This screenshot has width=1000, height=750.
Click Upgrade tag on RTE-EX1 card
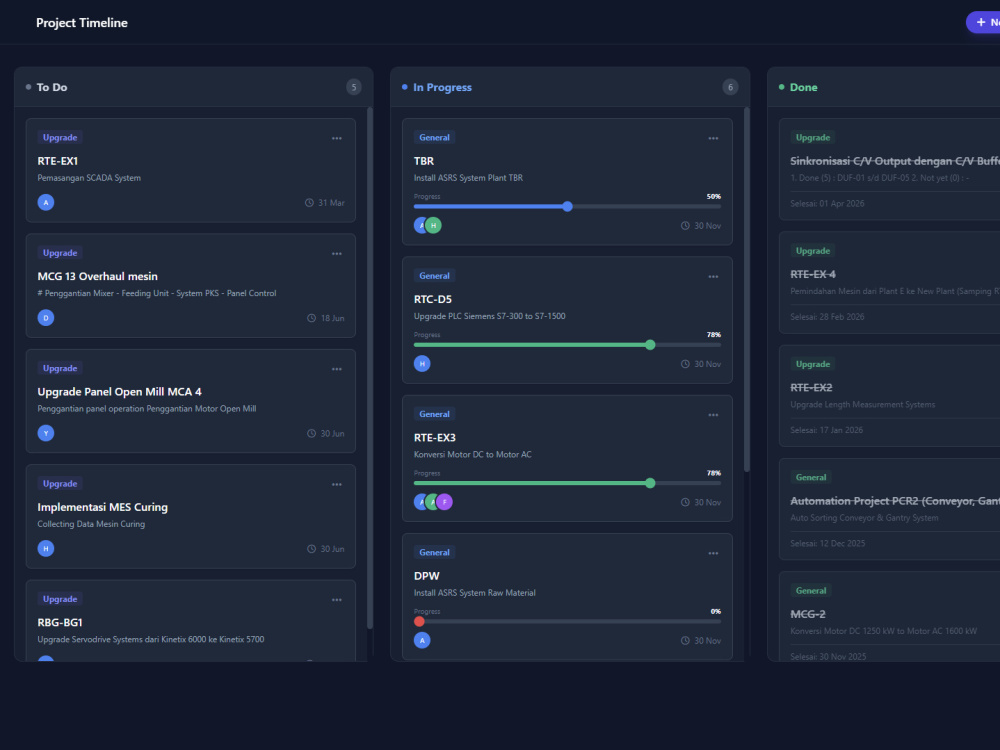(60, 138)
